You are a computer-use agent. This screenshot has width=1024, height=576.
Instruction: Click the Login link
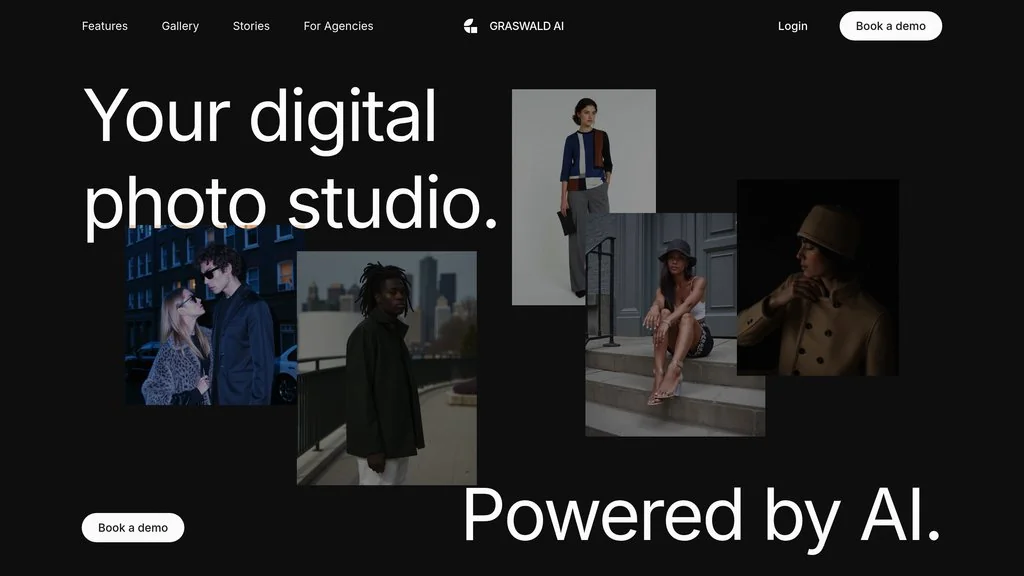pyautogui.click(x=792, y=26)
